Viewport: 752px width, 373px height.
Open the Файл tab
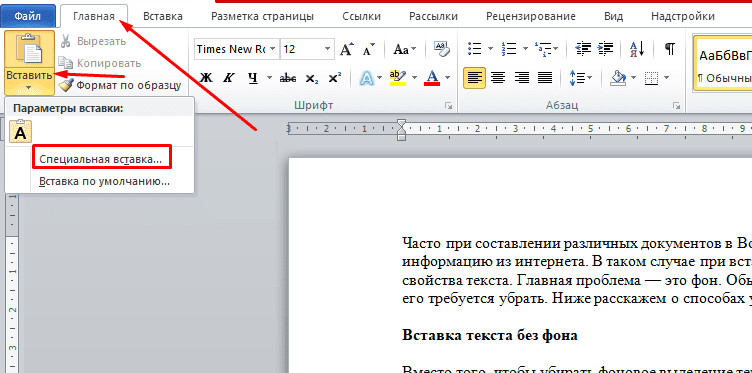27,16
